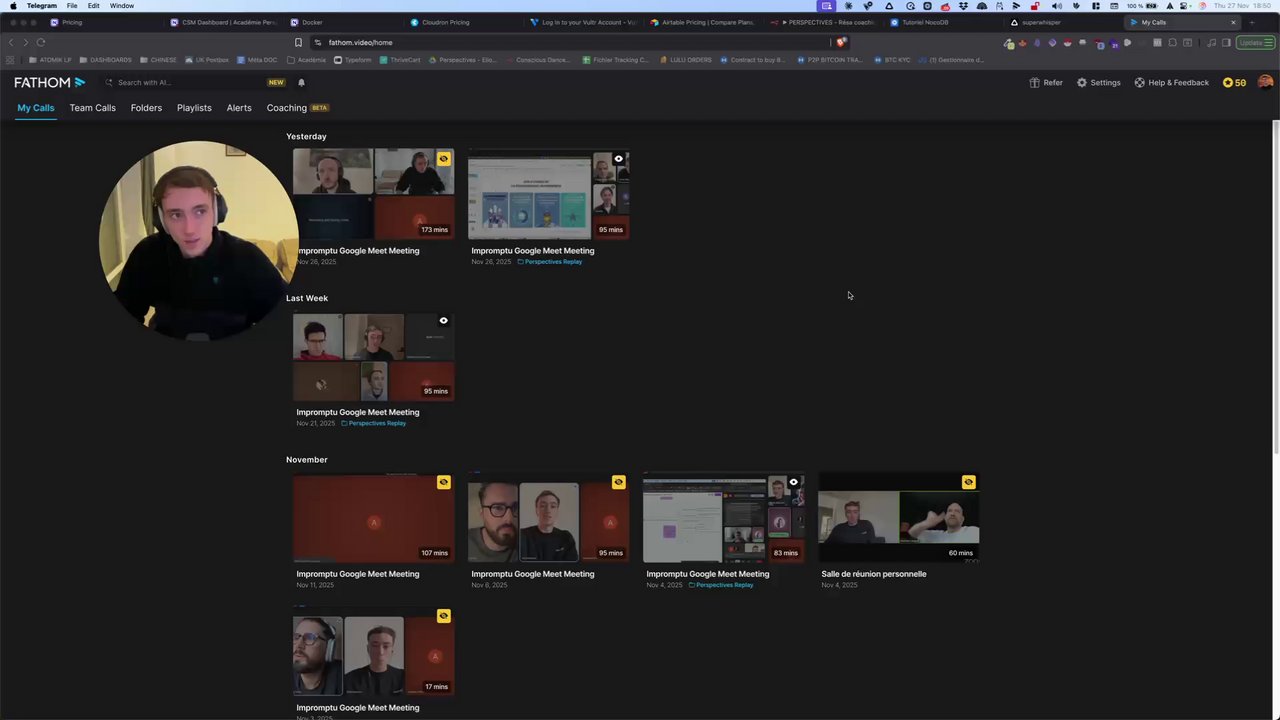Close the My Calls browser tab
Screen dimensions: 1280x720
(1233, 22)
